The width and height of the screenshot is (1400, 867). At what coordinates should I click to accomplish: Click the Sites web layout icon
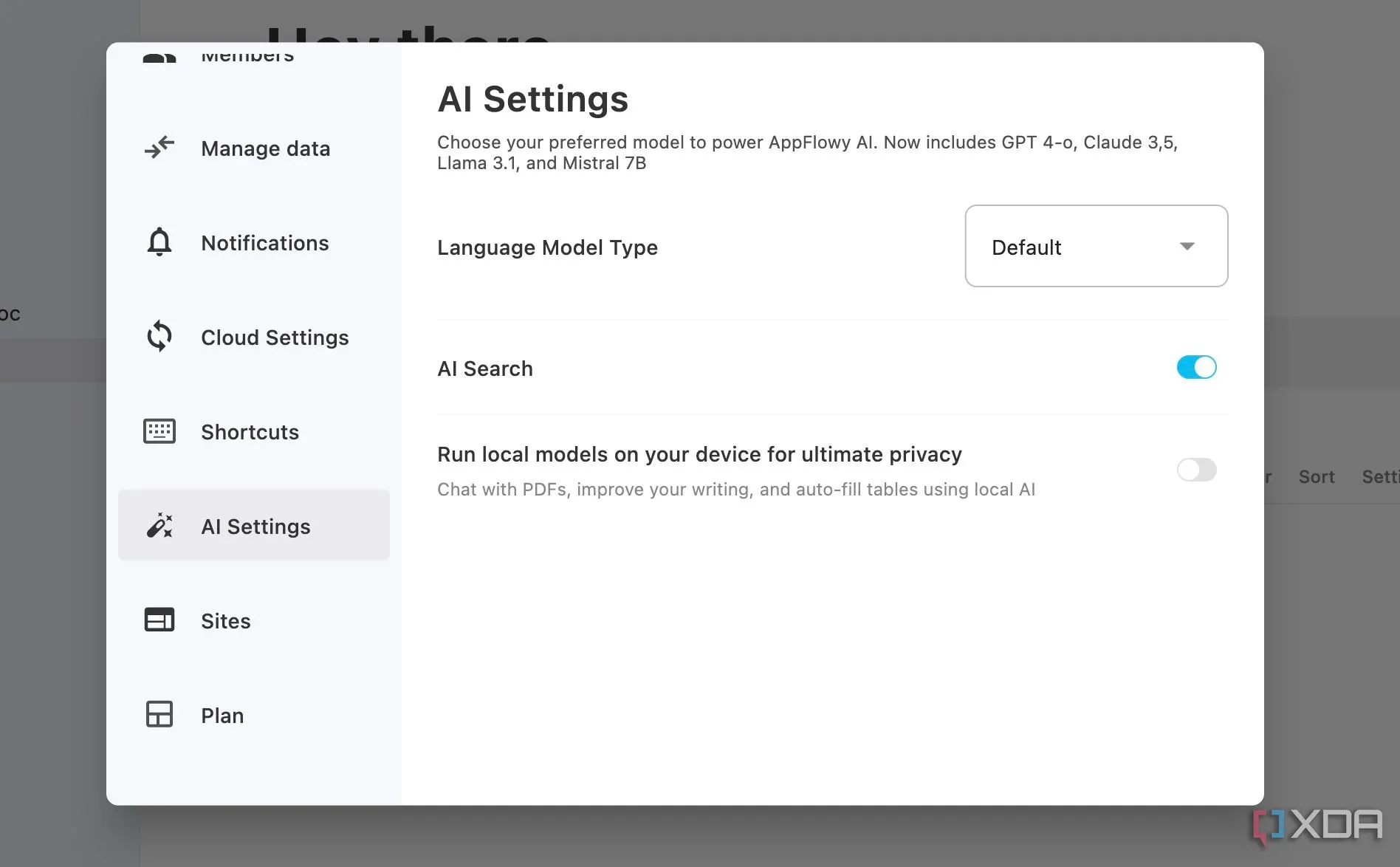(159, 620)
